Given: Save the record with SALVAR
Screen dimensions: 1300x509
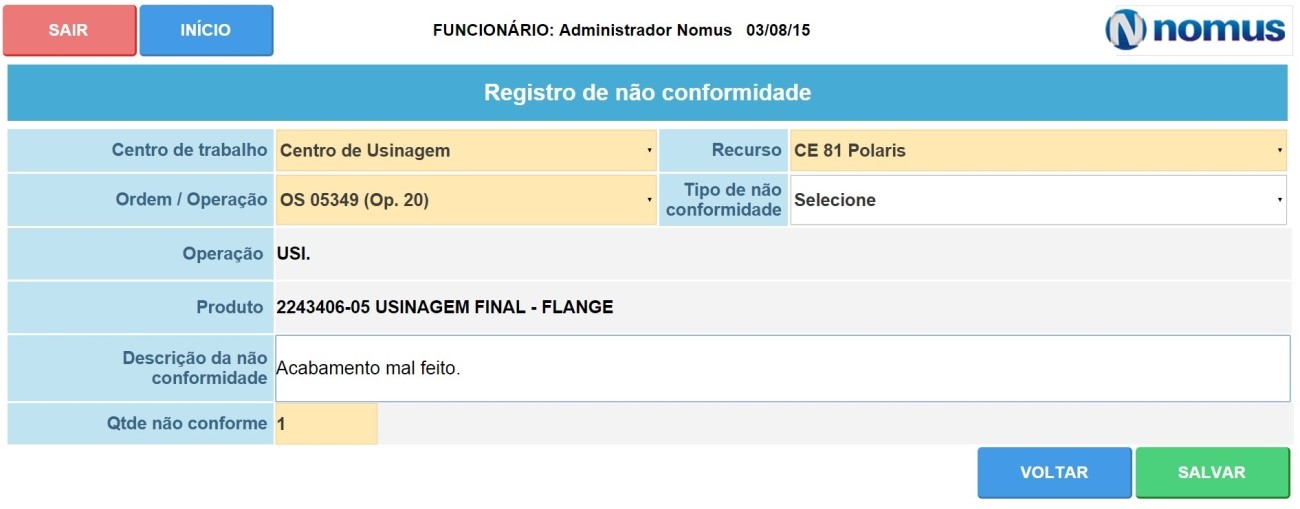Looking at the screenshot, I should point(1212,473).
